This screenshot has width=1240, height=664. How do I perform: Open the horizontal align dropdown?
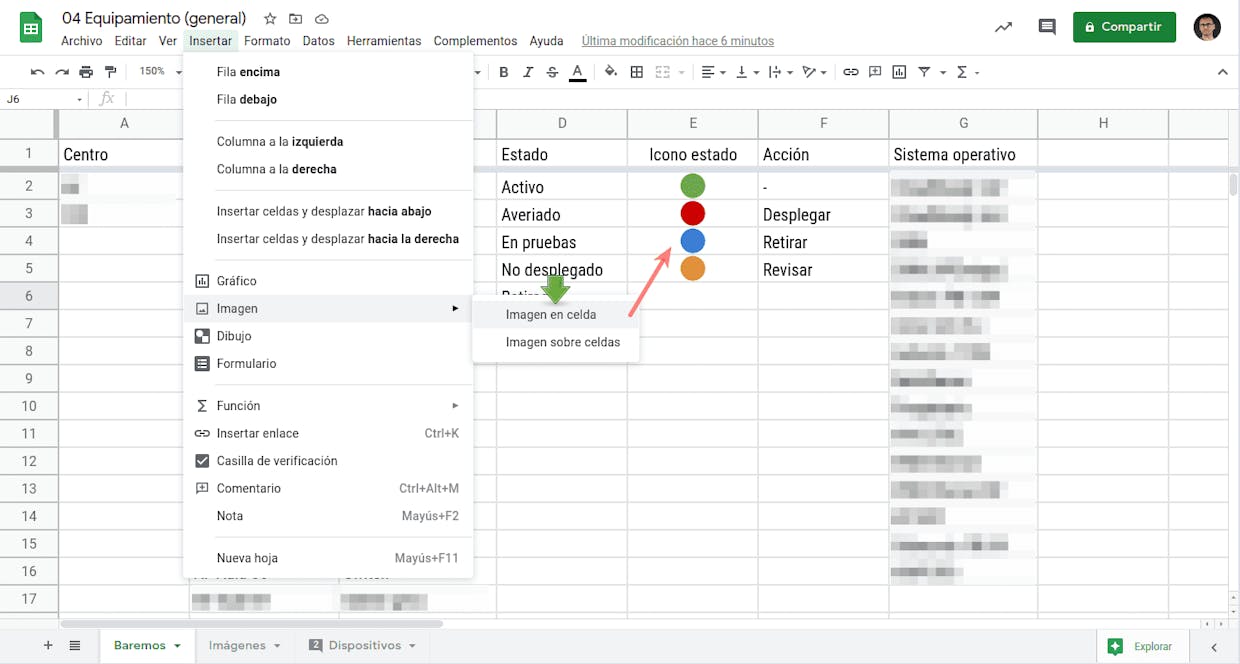(713, 72)
